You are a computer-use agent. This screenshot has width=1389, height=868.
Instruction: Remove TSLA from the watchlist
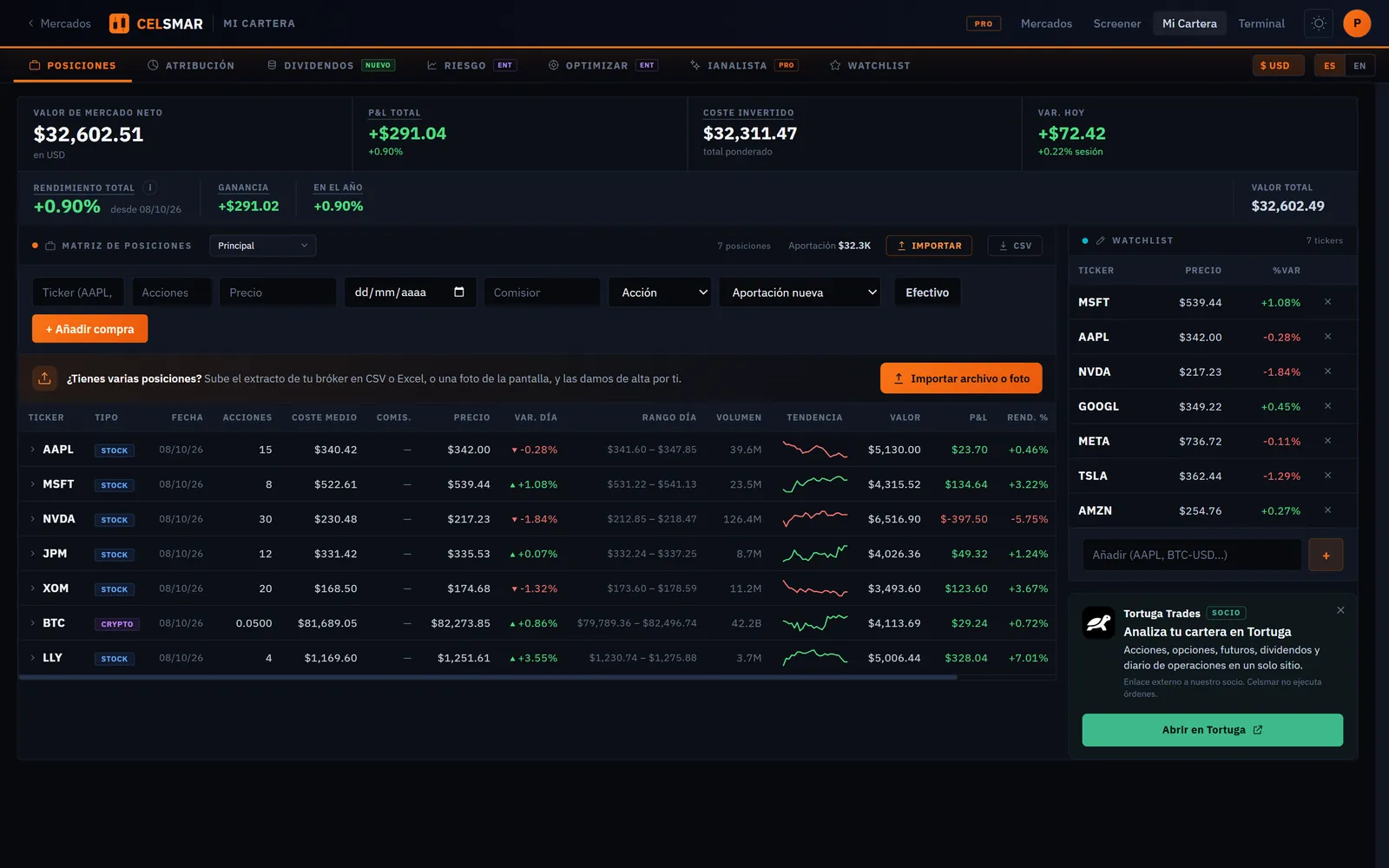1327,476
